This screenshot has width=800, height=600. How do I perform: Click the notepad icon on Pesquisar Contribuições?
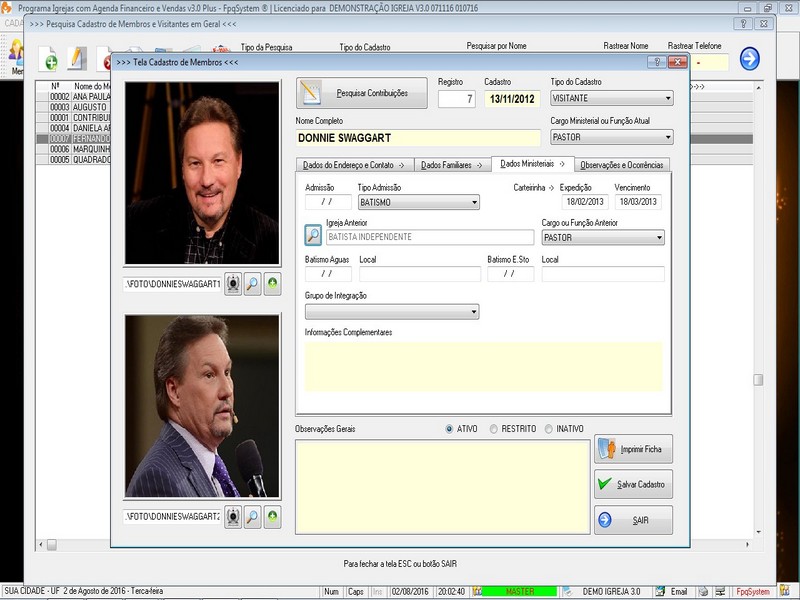[311, 93]
